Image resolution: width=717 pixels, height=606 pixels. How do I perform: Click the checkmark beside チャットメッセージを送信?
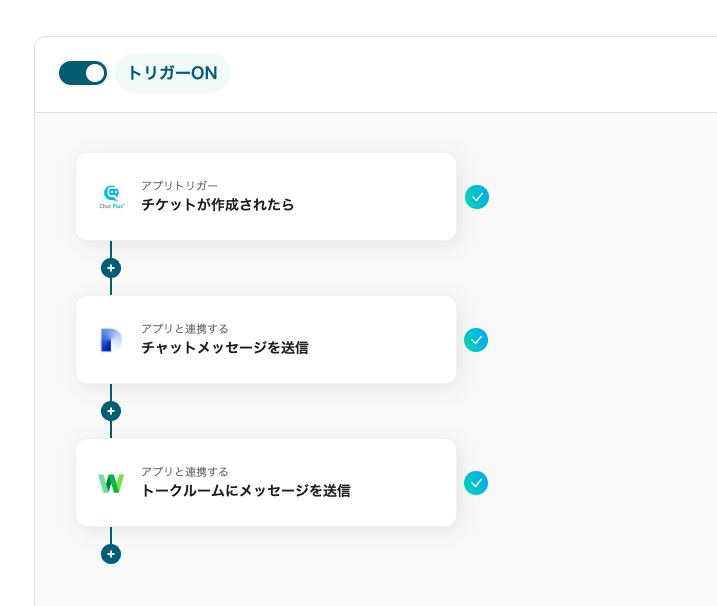(477, 340)
